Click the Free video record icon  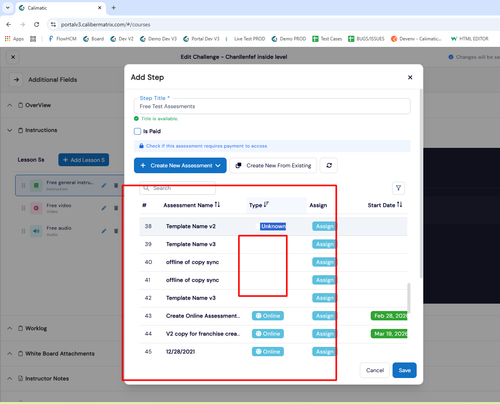point(36,208)
